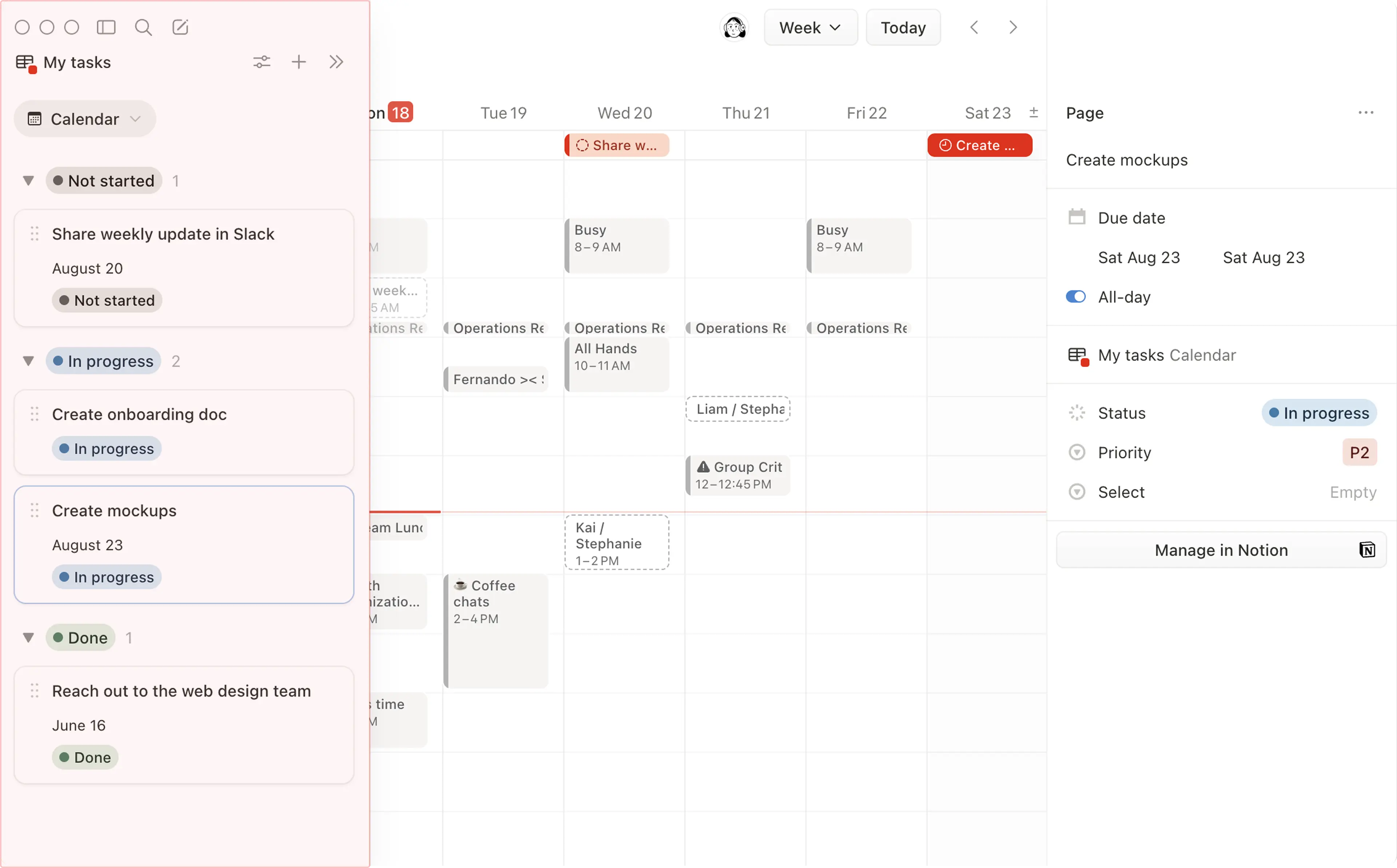The width and height of the screenshot is (1397, 868).
Task: Click the Today button
Action: 903,28
